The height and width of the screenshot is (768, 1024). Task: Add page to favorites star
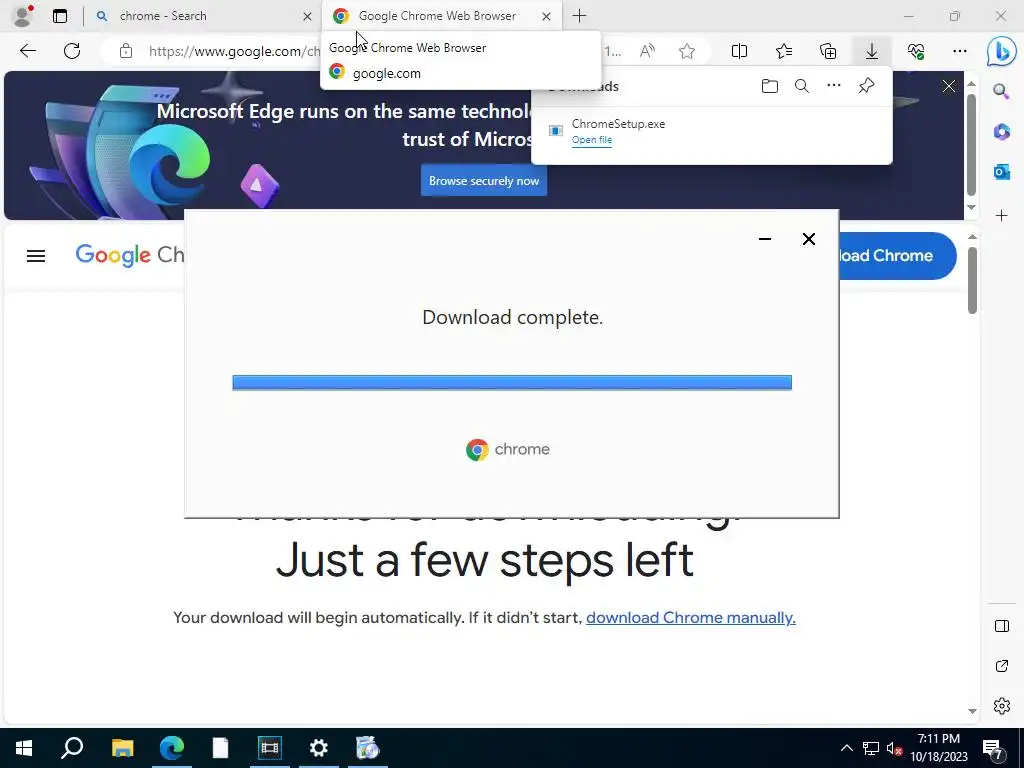coord(686,51)
